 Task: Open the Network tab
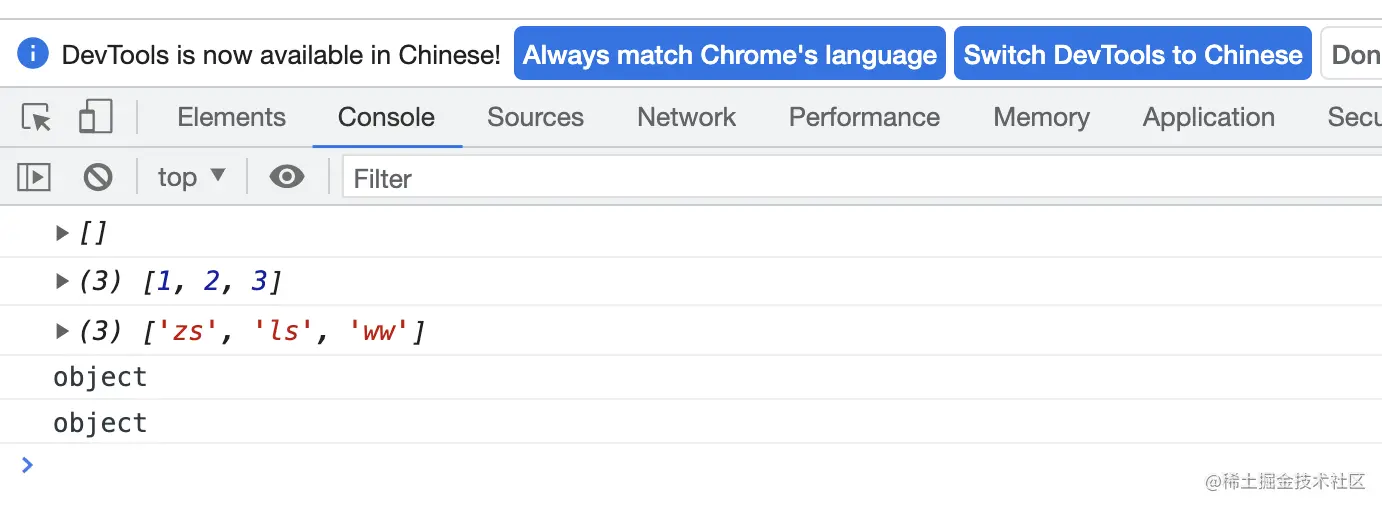(686, 118)
